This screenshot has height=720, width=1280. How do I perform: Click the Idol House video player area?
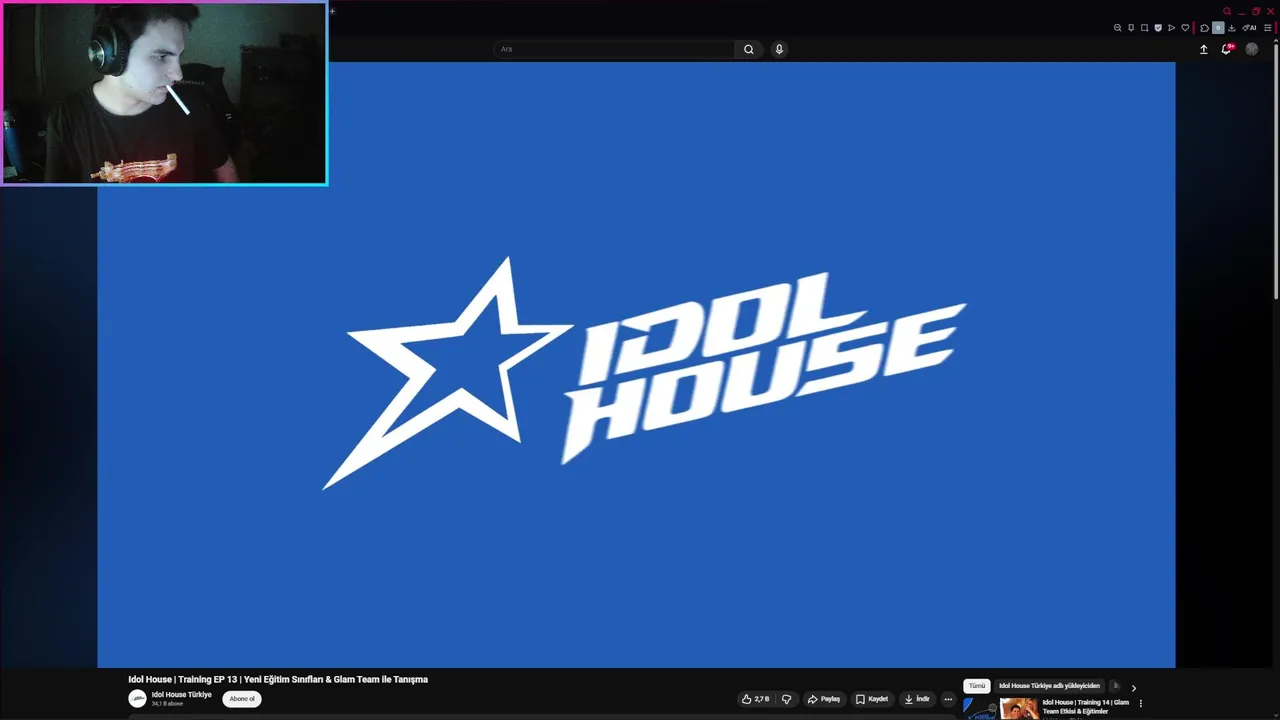[x=636, y=365]
